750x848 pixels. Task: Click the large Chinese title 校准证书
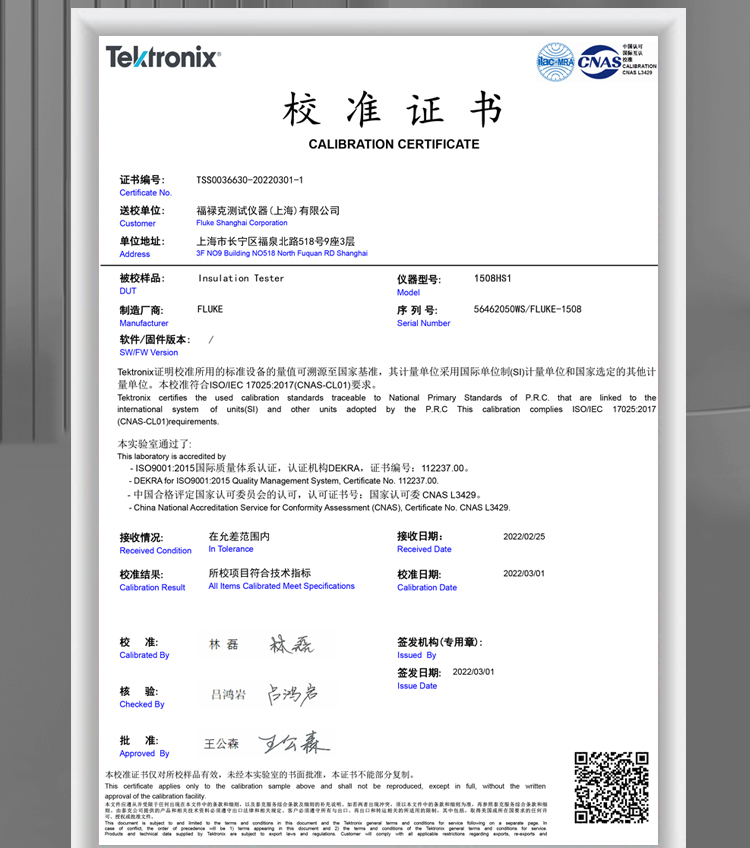click(393, 109)
